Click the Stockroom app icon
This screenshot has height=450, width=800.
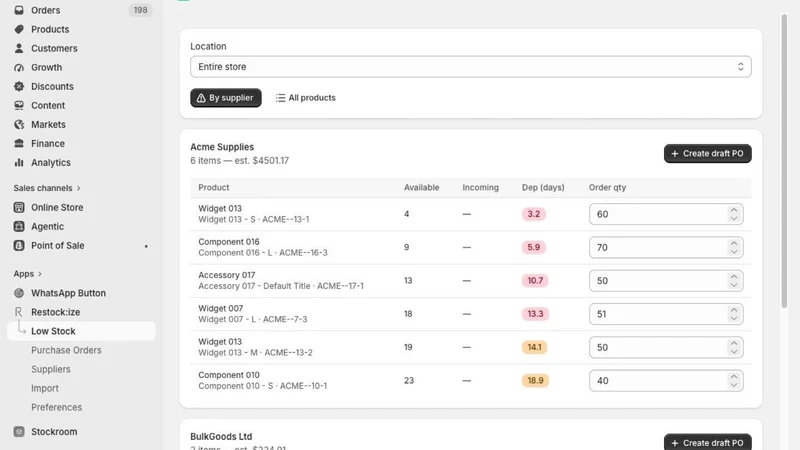(x=19, y=432)
